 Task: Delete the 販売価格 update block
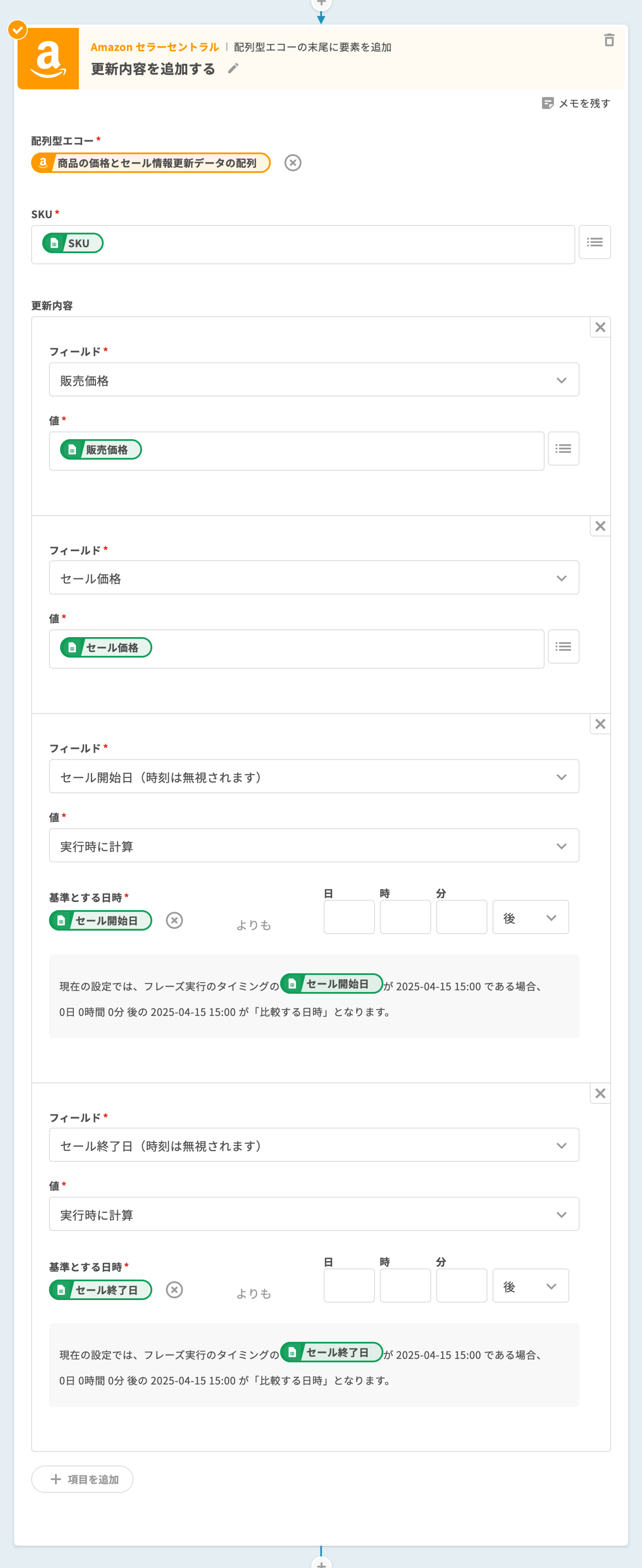[600, 327]
